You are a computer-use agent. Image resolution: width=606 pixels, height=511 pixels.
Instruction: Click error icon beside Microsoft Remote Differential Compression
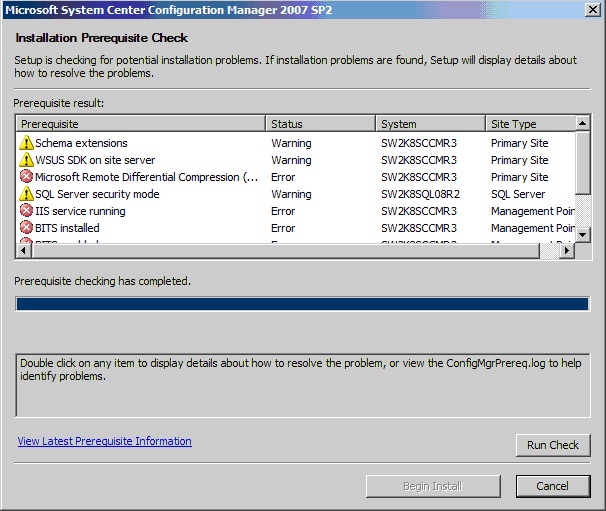click(26, 177)
